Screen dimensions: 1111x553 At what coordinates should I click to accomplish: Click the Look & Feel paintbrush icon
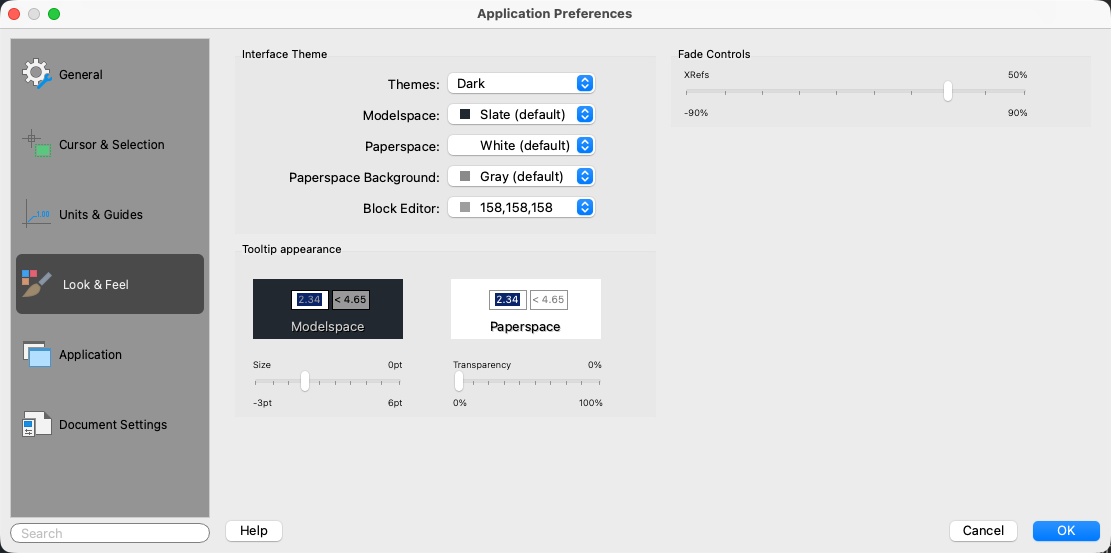click(37, 284)
